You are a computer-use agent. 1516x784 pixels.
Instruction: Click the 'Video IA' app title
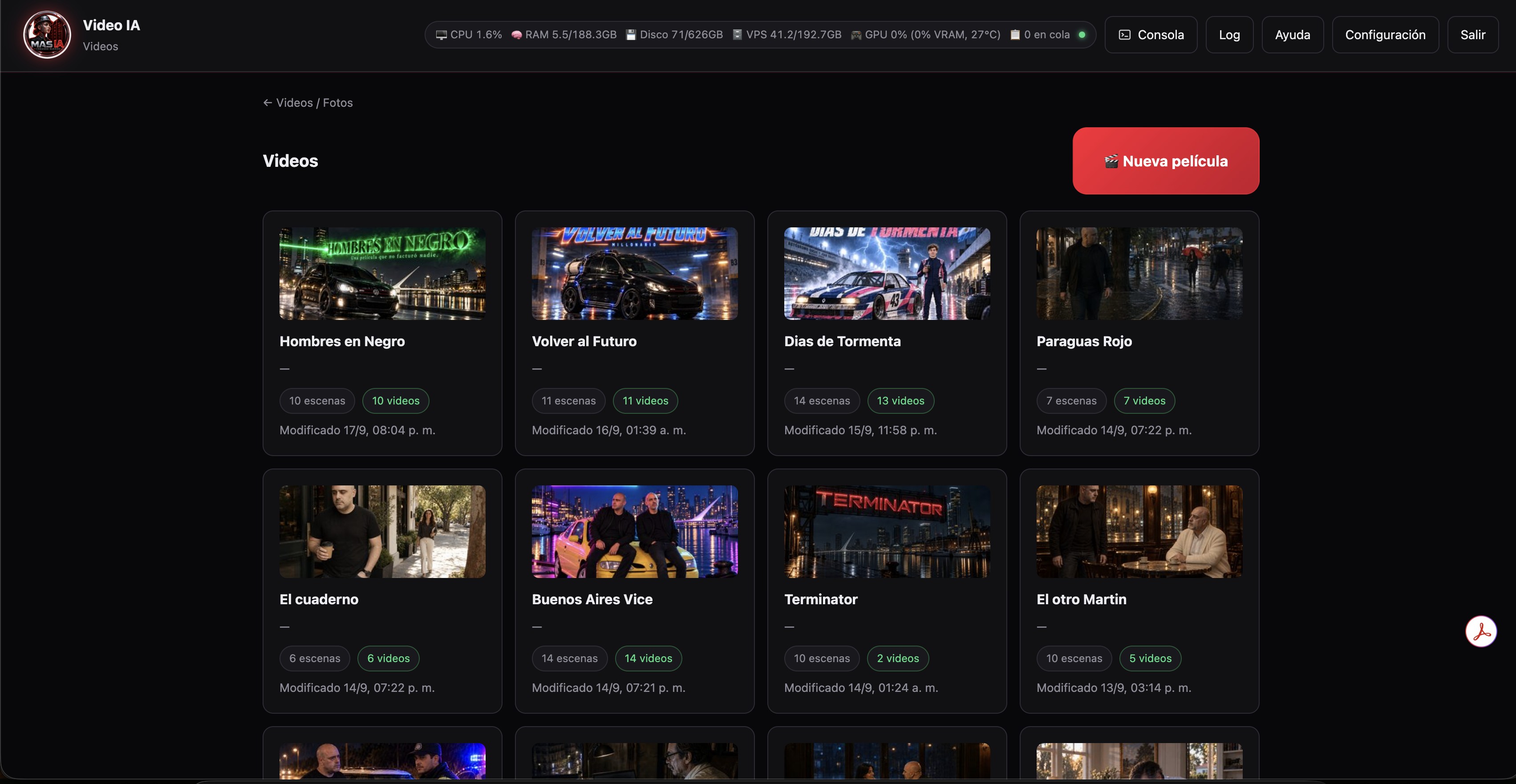111,25
